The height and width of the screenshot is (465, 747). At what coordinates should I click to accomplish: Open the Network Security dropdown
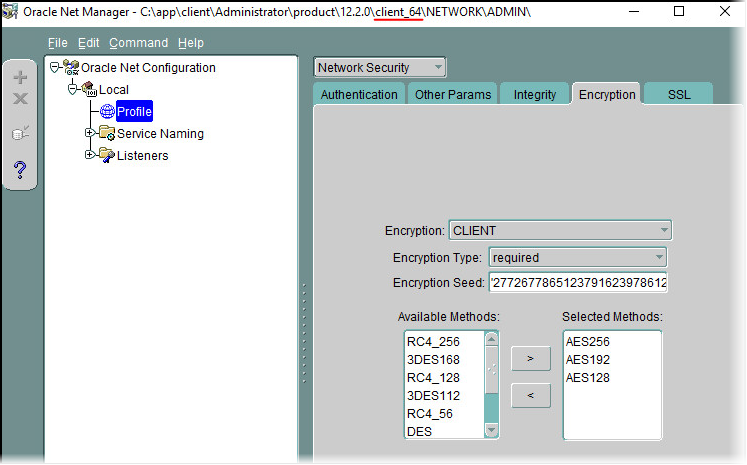coord(380,68)
